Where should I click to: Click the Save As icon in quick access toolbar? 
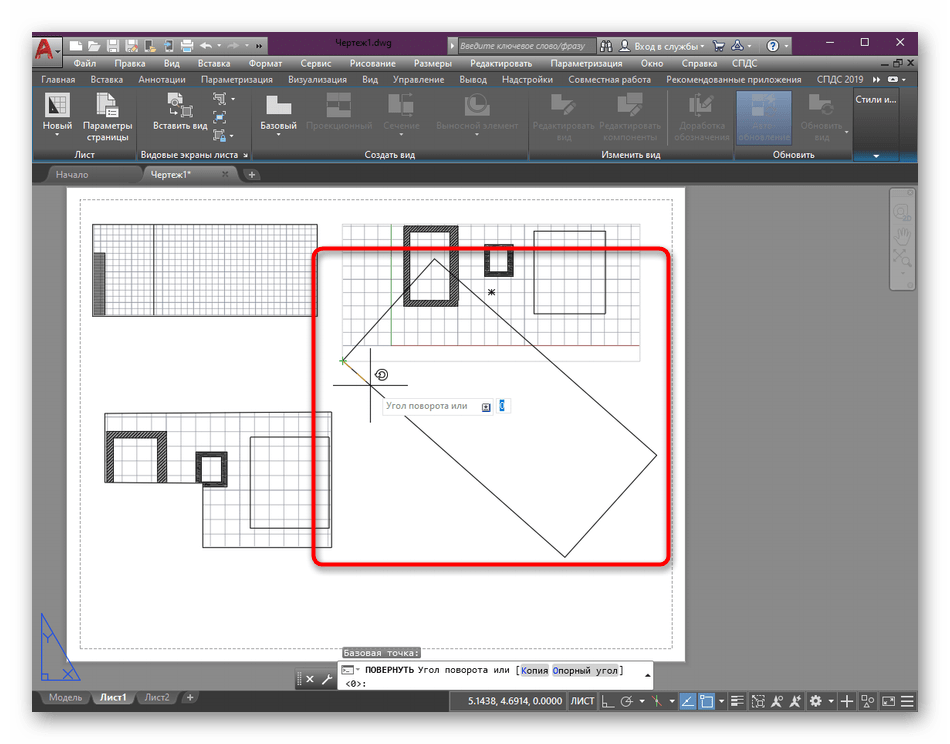pyautogui.click(x=131, y=45)
